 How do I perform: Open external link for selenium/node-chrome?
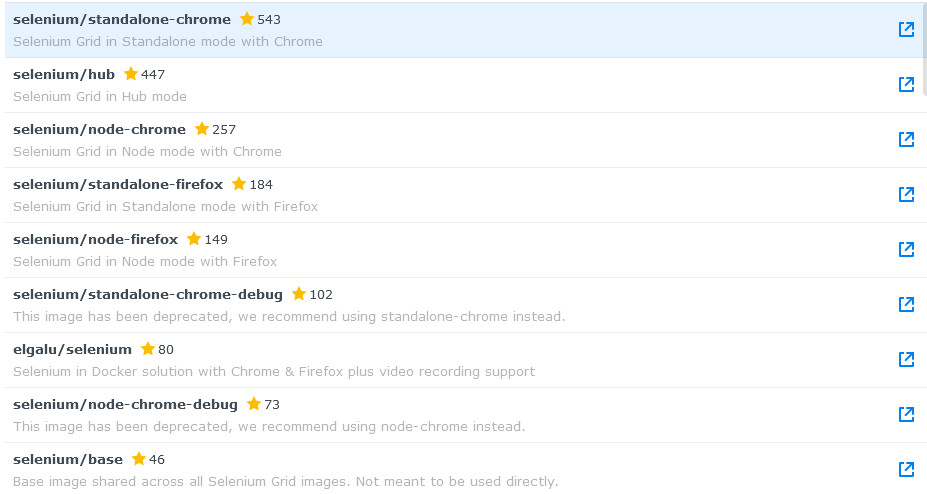(906, 139)
